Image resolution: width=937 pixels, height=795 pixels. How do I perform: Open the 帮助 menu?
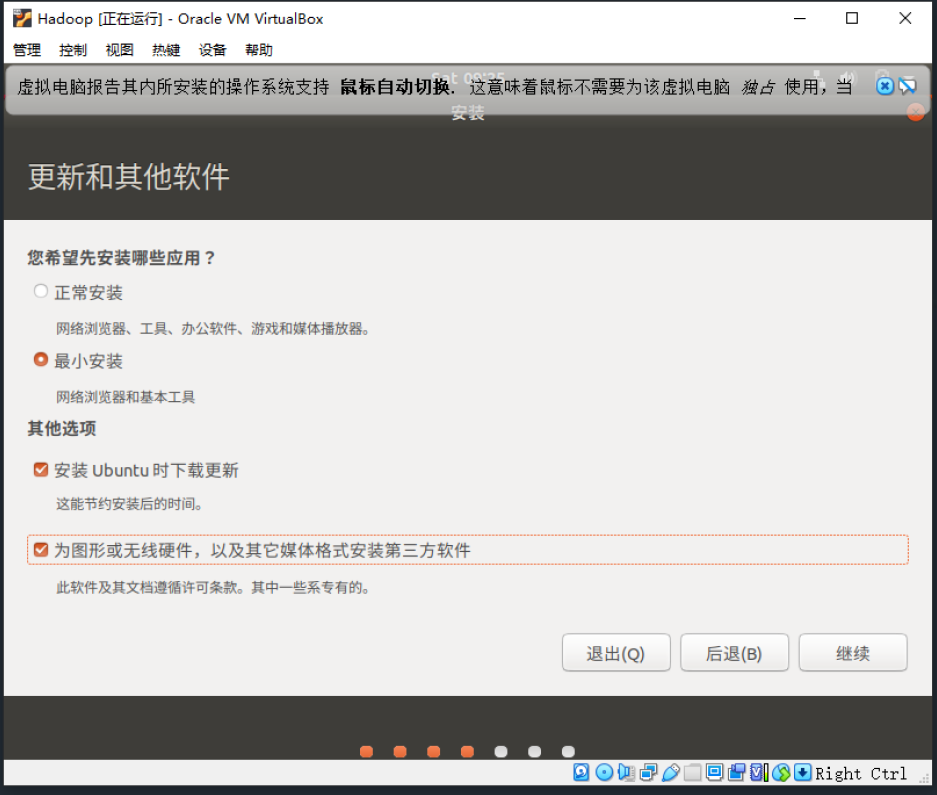tap(259, 50)
